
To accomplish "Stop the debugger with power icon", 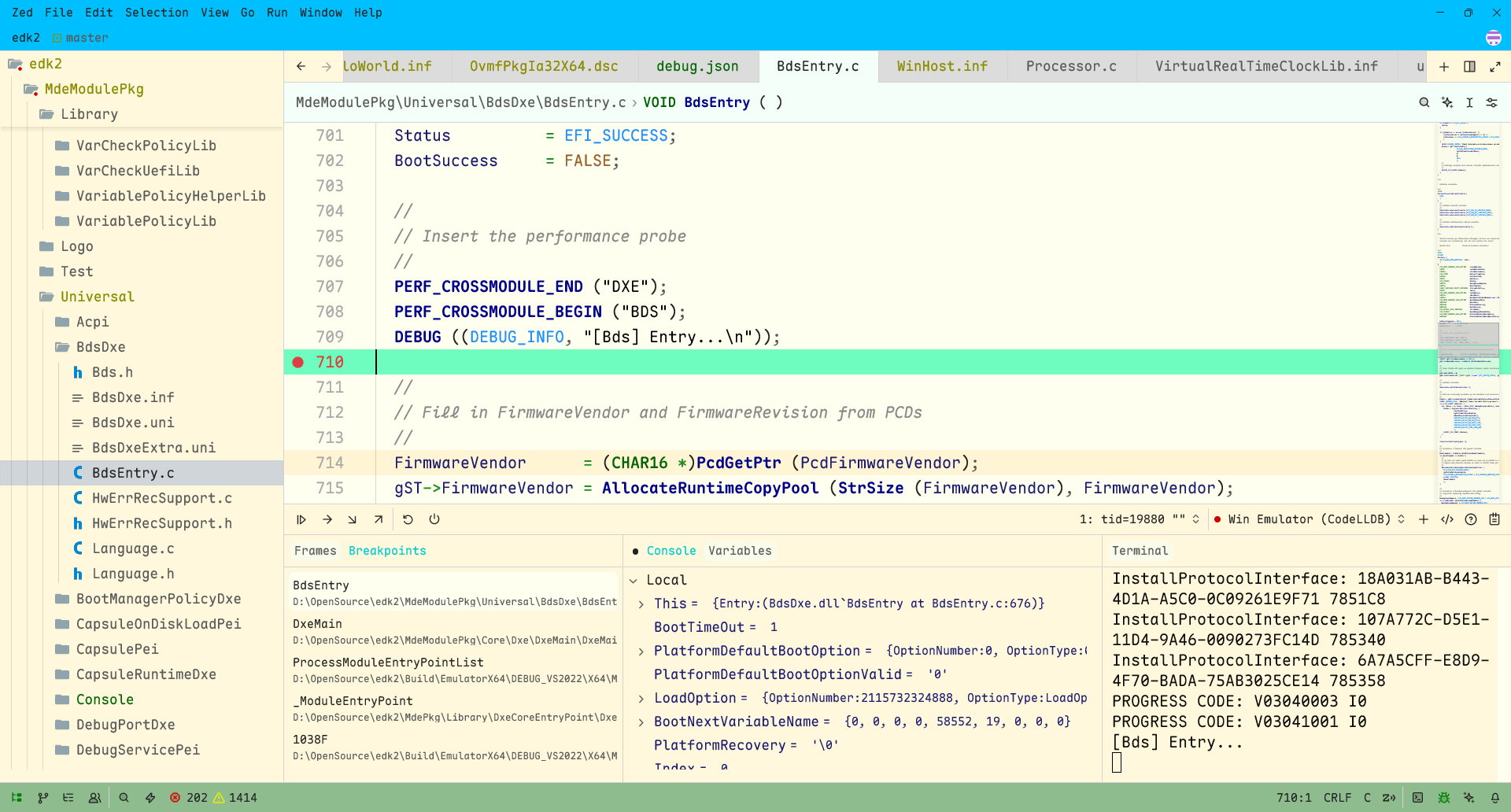I will pyautogui.click(x=434, y=519).
